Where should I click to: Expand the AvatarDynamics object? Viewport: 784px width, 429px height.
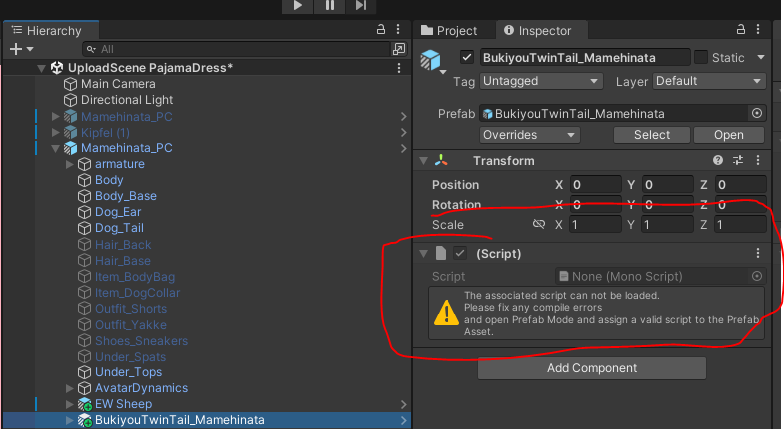pyautogui.click(x=70, y=388)
